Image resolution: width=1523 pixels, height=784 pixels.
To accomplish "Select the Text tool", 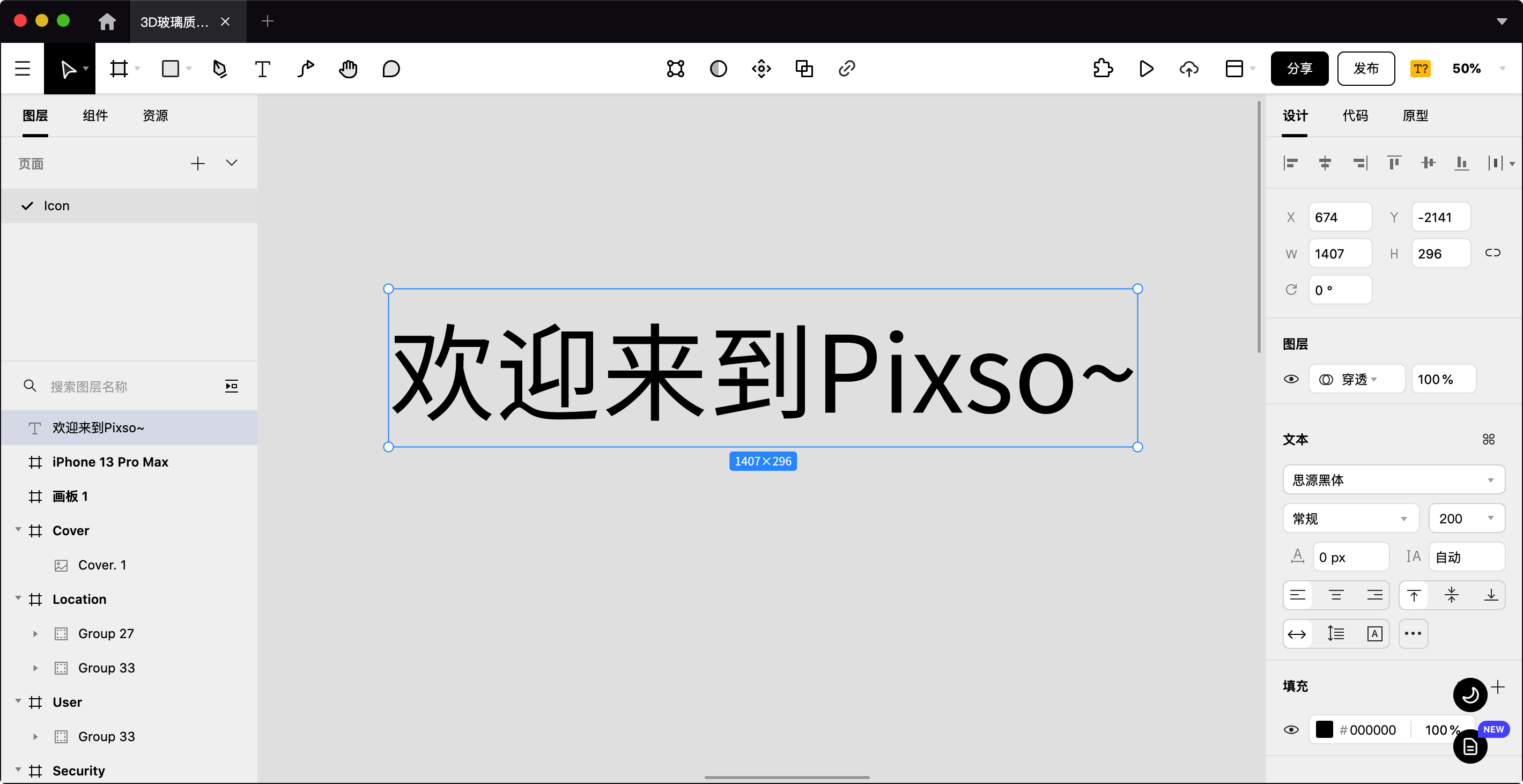I will pyautogui.click(x=262, y=69).
